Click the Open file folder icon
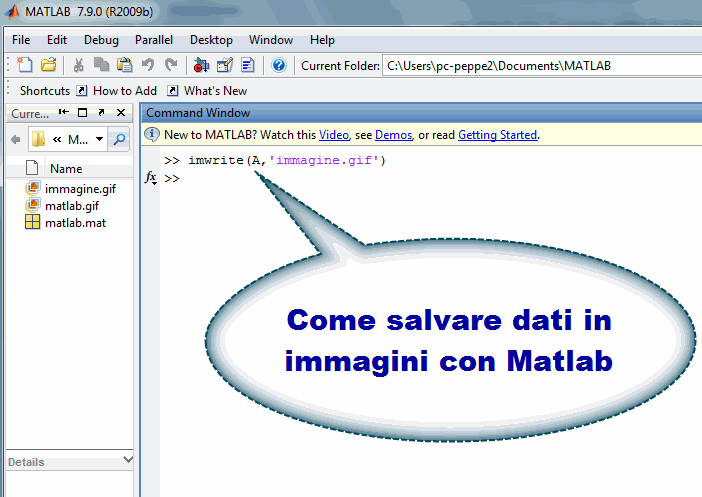702x497 pixels. [x=48, y=65]
